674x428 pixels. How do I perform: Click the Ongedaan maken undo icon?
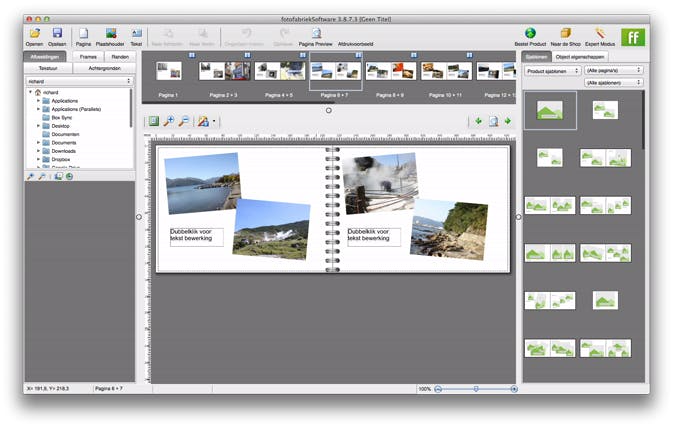point(245,33)
